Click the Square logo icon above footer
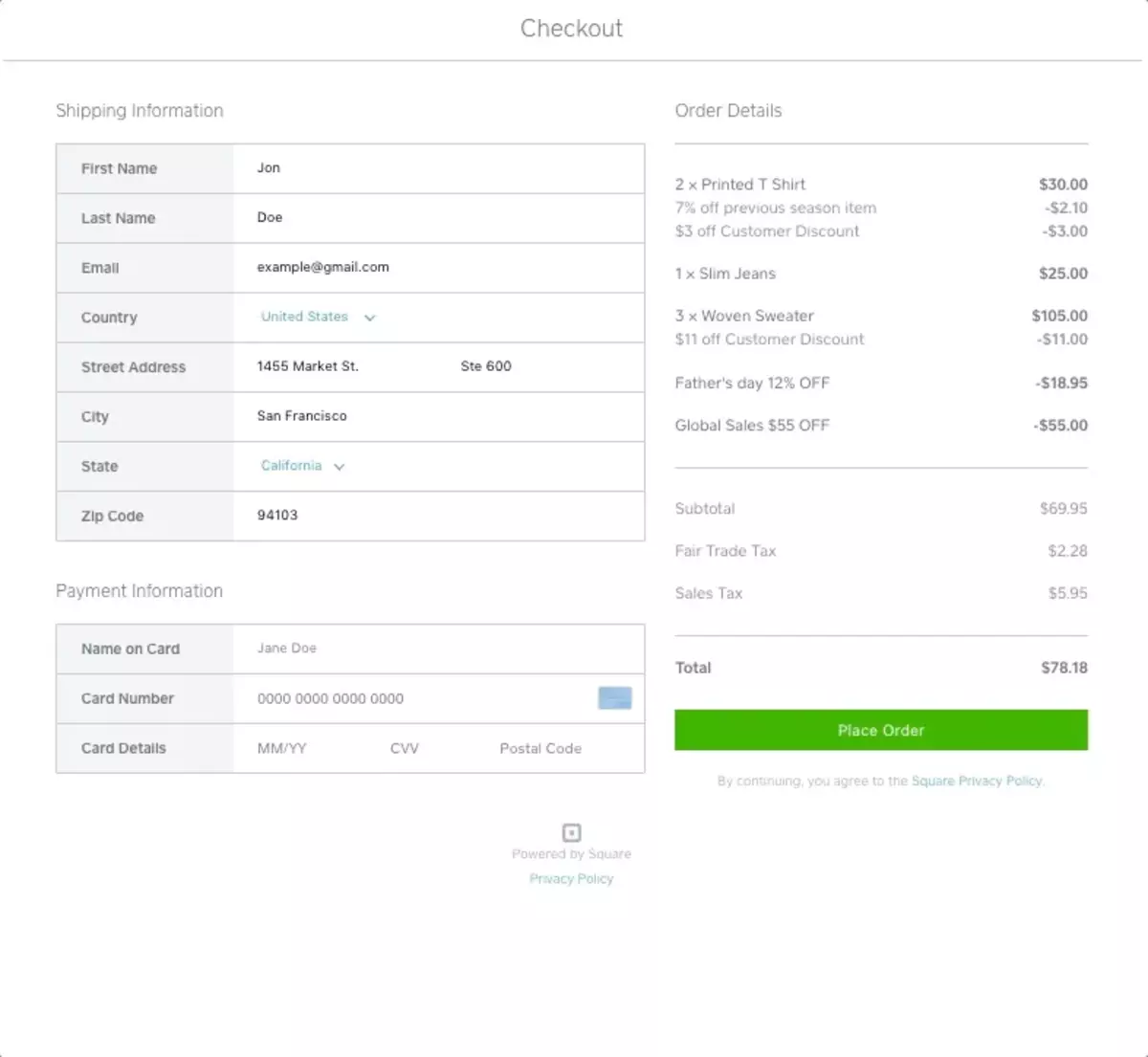This screenshot has height=1057, width=1148. pos(571,832)
